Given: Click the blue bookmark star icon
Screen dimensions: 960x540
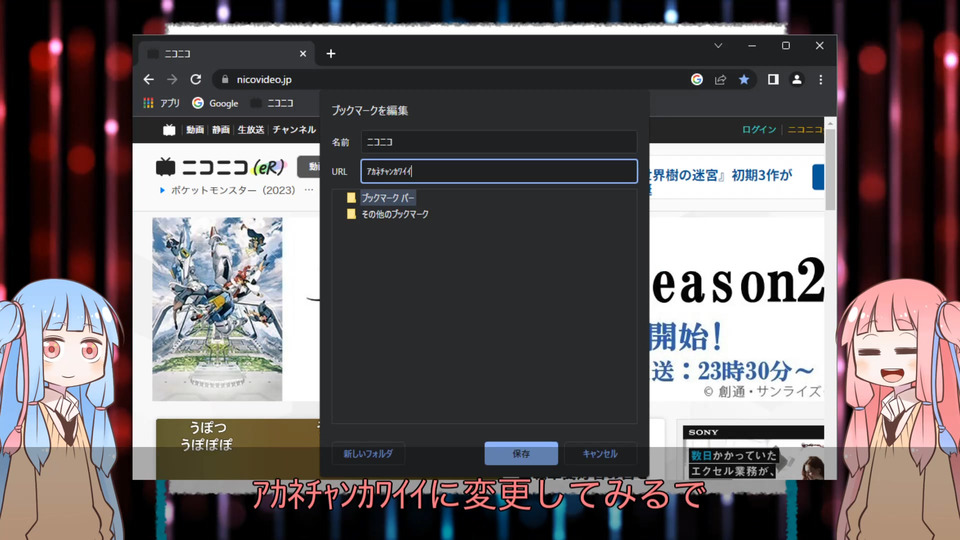Looking at the screenshot, I should (x=744, y=80).
